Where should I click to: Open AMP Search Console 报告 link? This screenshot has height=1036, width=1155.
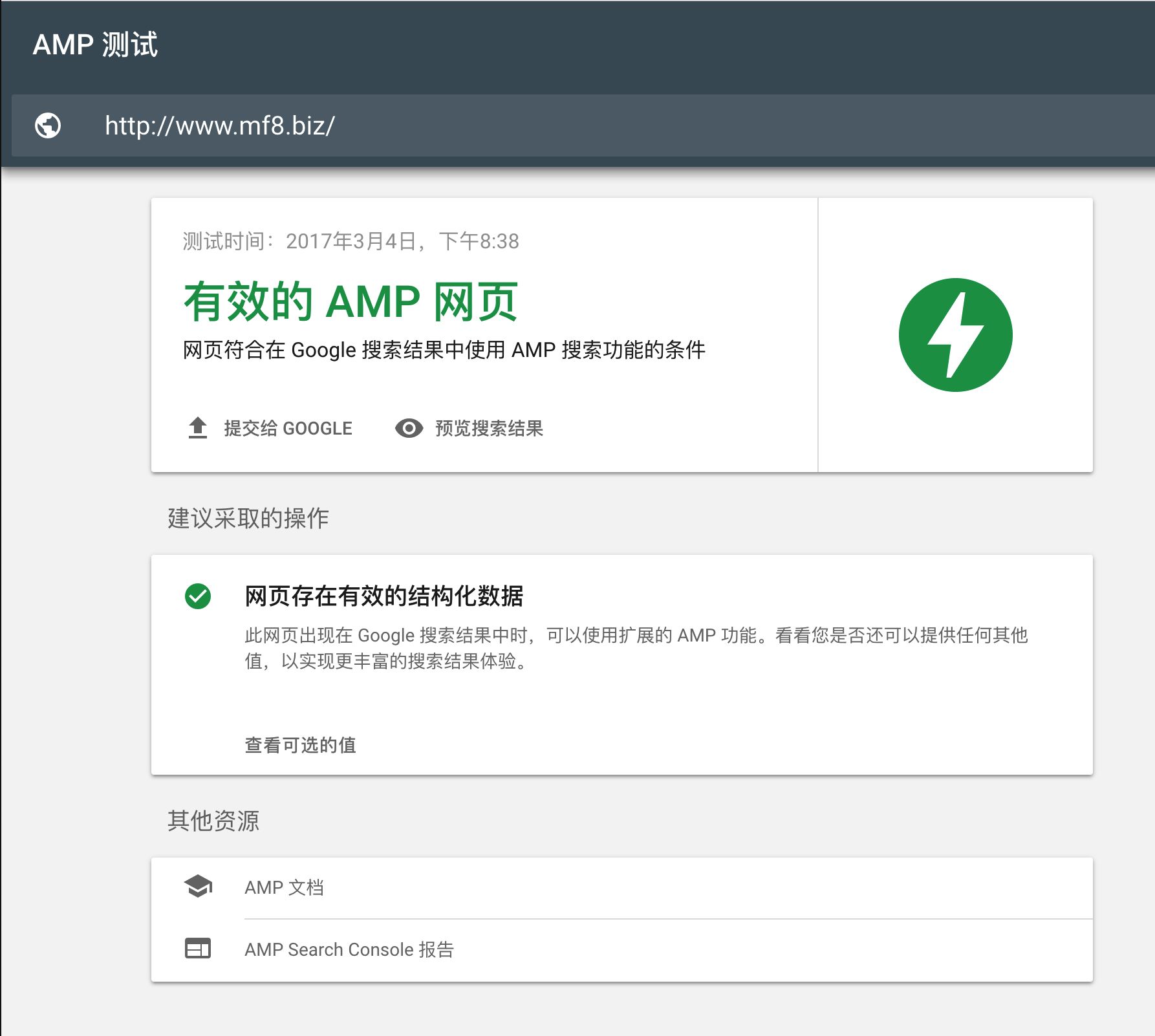tap(622, 950)
